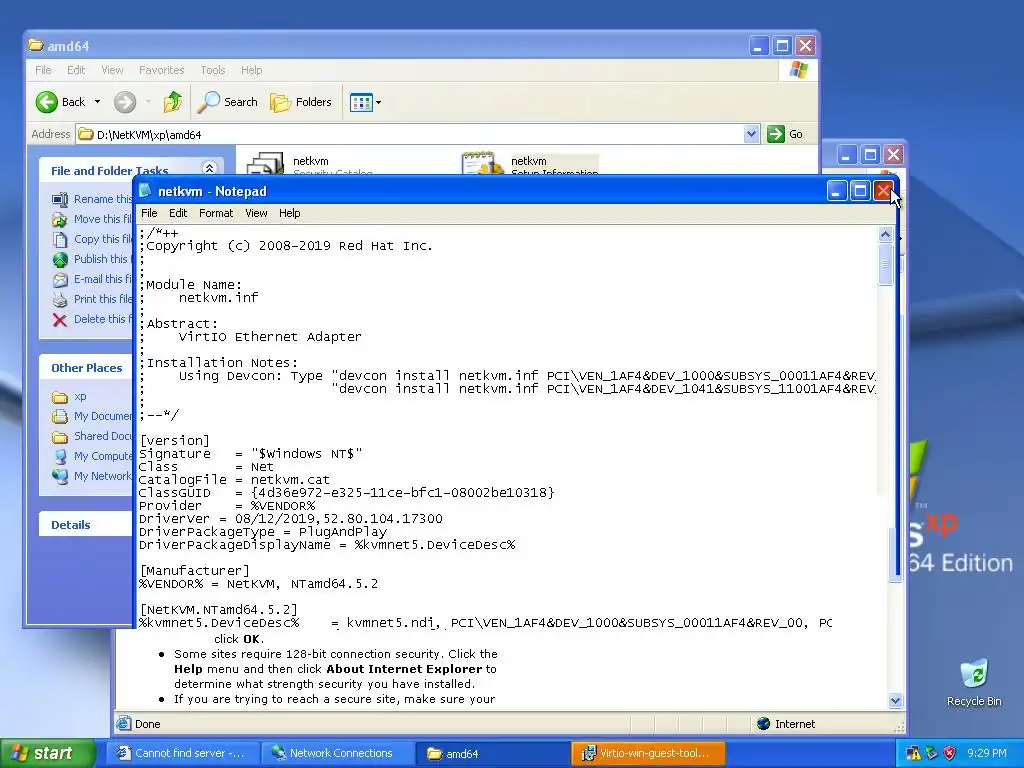Click the warning network tray icon

coord(914,753)
